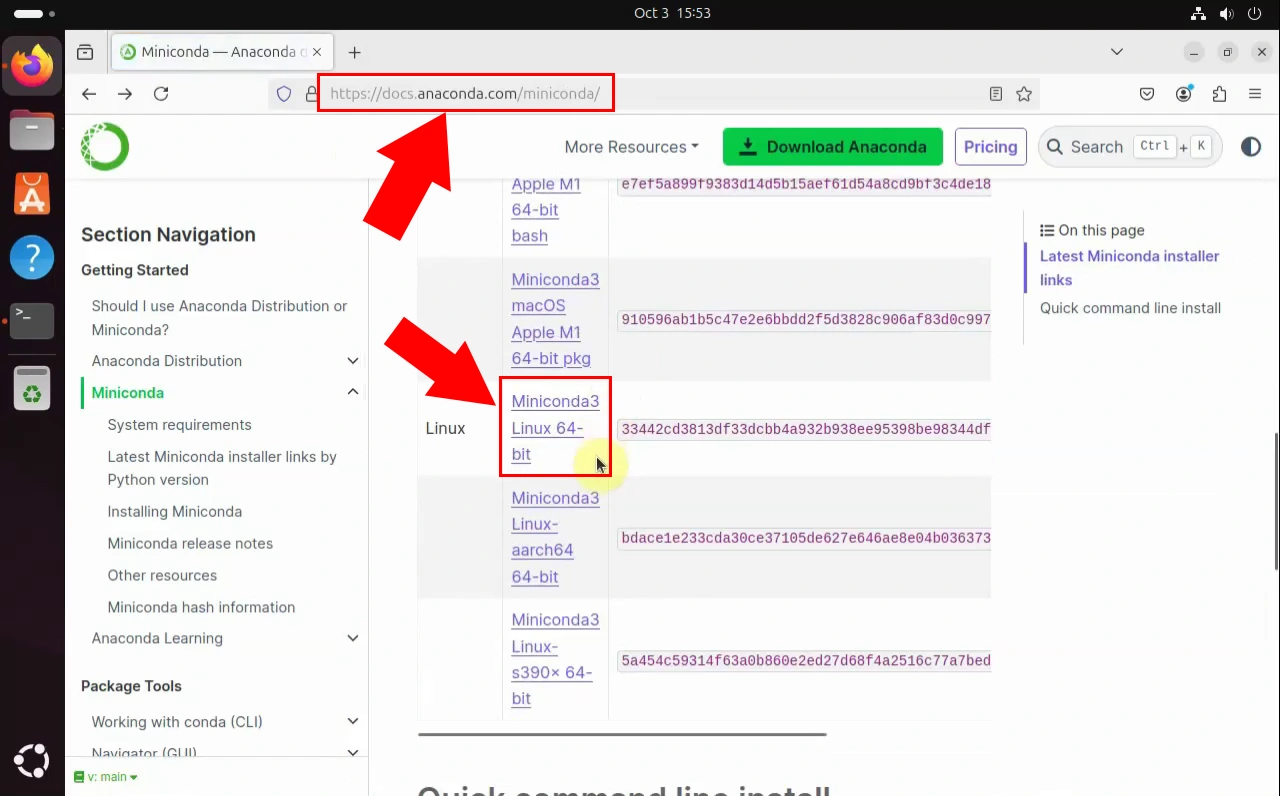Launch Ubuntu Software from the dock
The height and width of the screenshot is (796, 1280).
tap(32, 194)
